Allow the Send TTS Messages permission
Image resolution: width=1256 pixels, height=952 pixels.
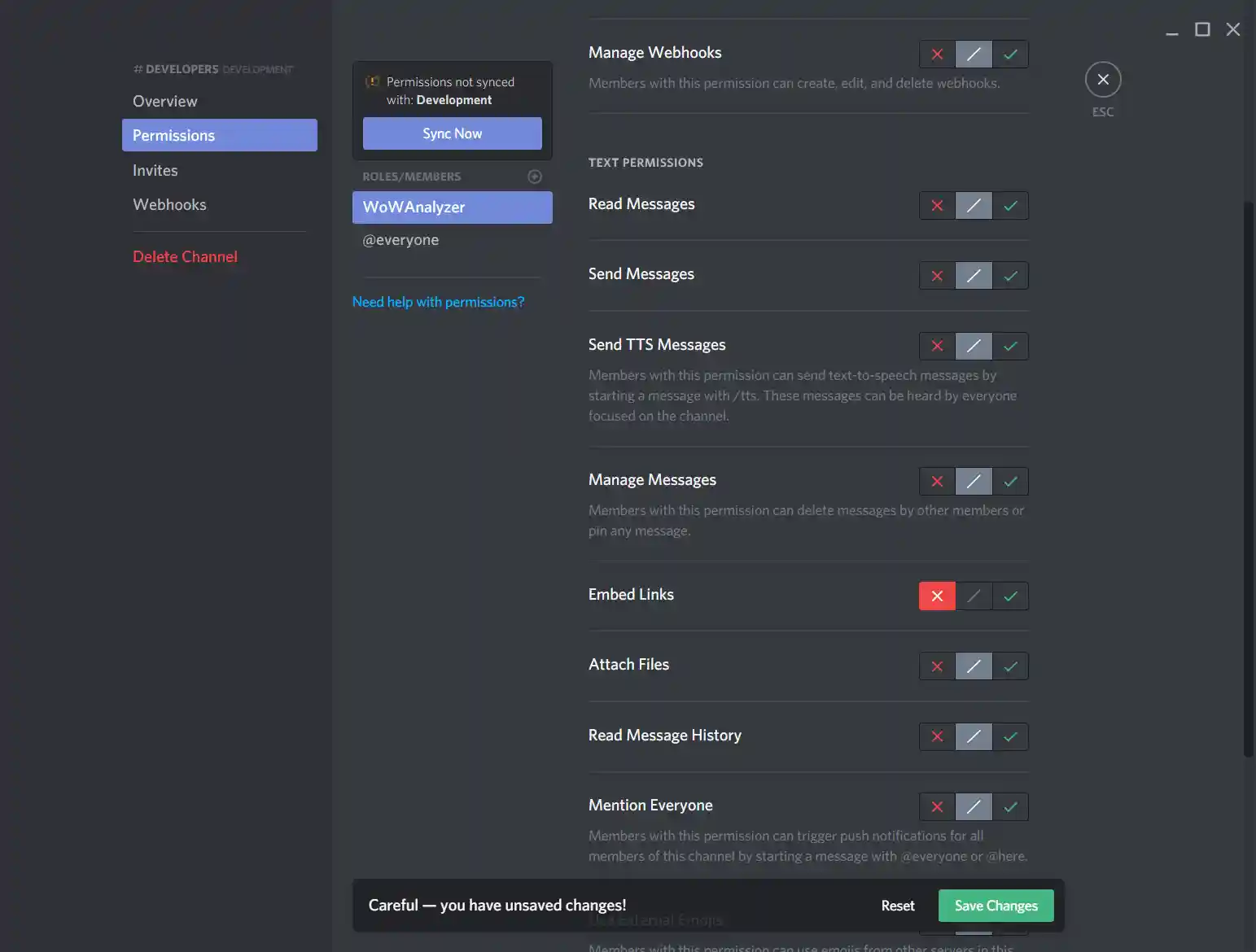coord(1010,347)
